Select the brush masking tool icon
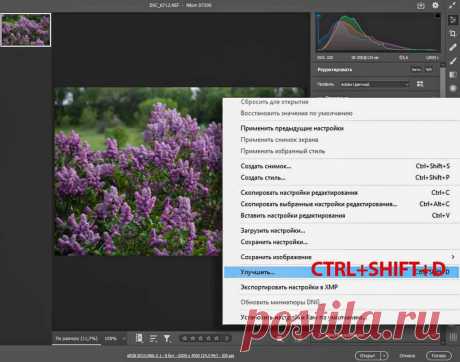The image size is (460, 362). point(452,61)
